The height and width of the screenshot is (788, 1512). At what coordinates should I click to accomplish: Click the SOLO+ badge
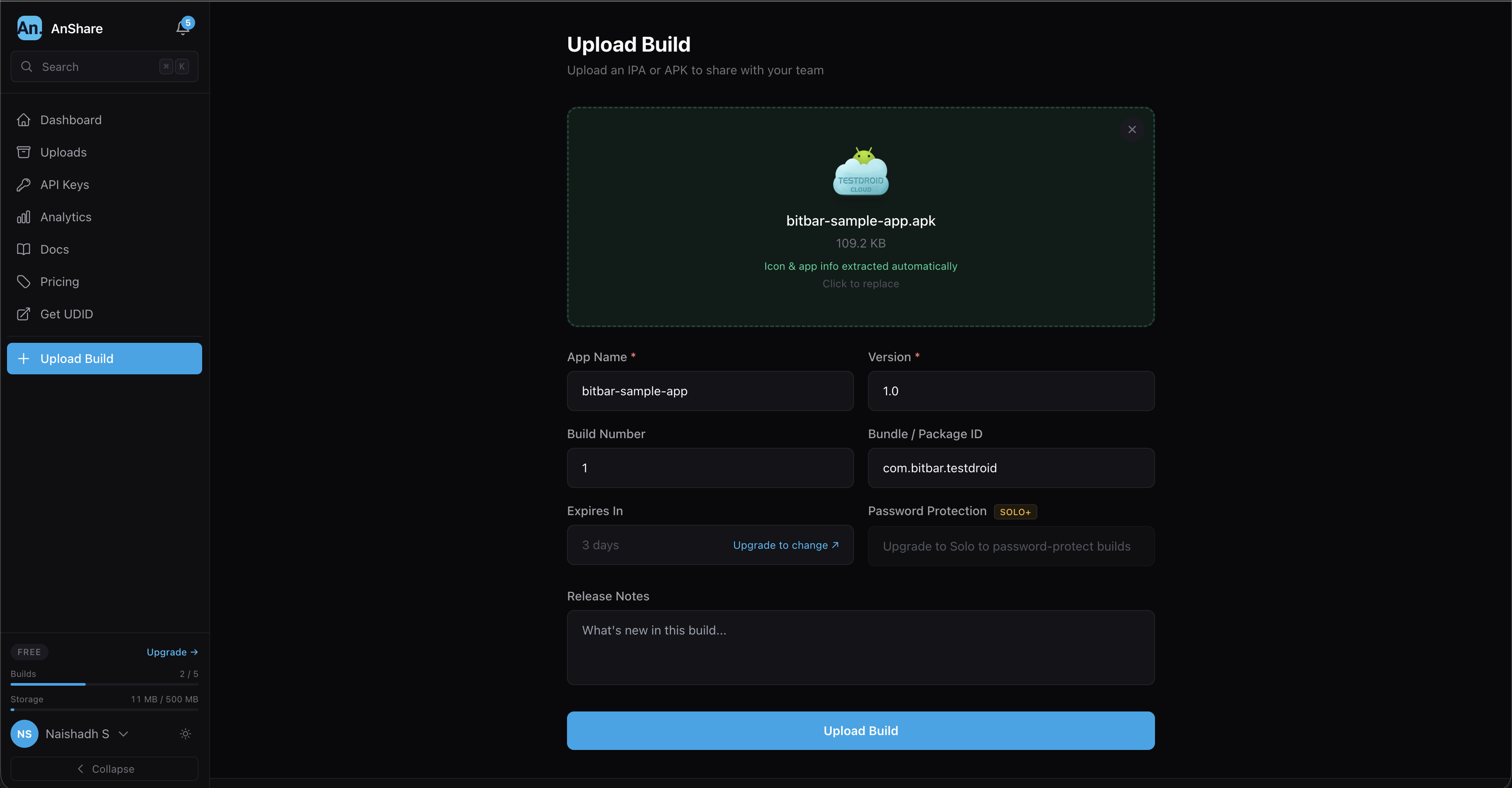1015,512
